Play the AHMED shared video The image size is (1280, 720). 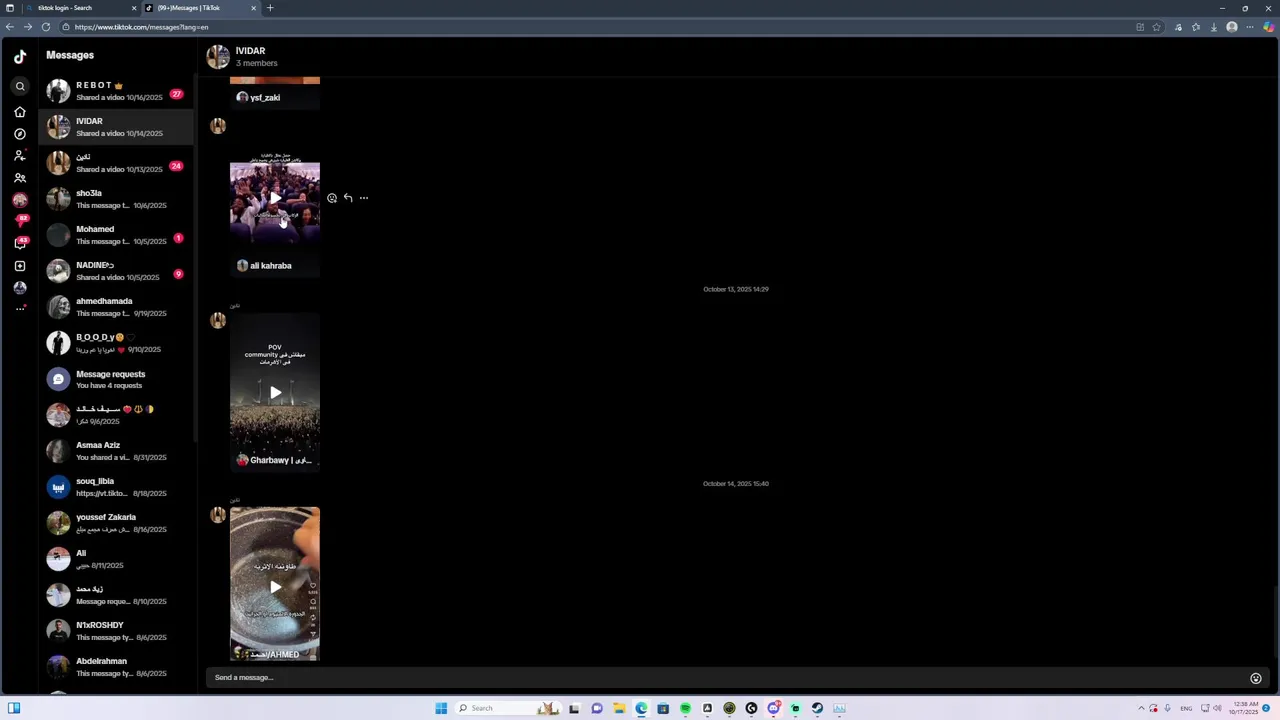pyautogui.click(x=275, y=587)
